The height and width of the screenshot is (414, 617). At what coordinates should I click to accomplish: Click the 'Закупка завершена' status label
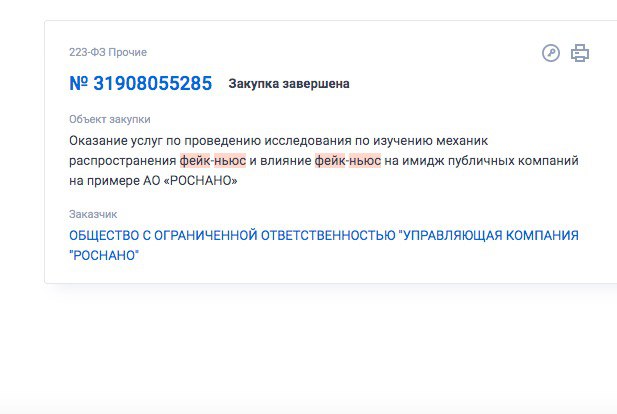289,84
